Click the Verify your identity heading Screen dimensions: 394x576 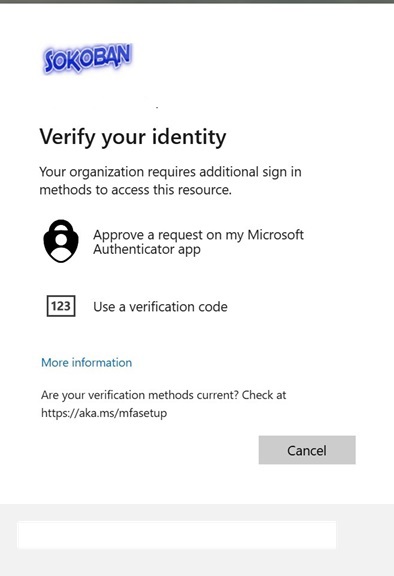click(x=133, y=137)
